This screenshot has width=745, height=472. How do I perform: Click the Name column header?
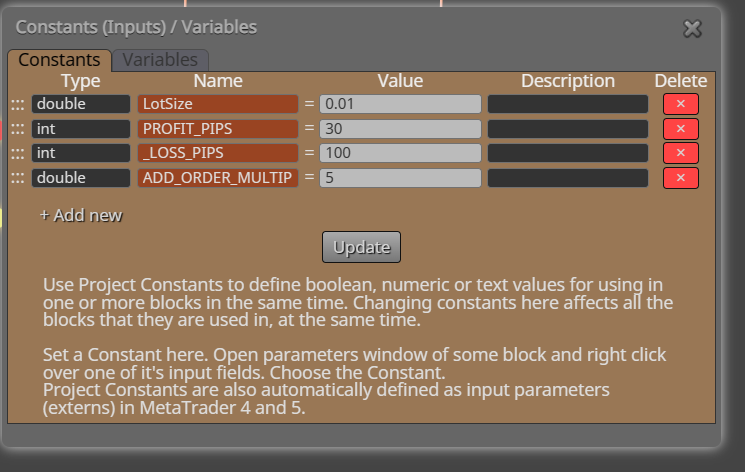coord(218,81)
